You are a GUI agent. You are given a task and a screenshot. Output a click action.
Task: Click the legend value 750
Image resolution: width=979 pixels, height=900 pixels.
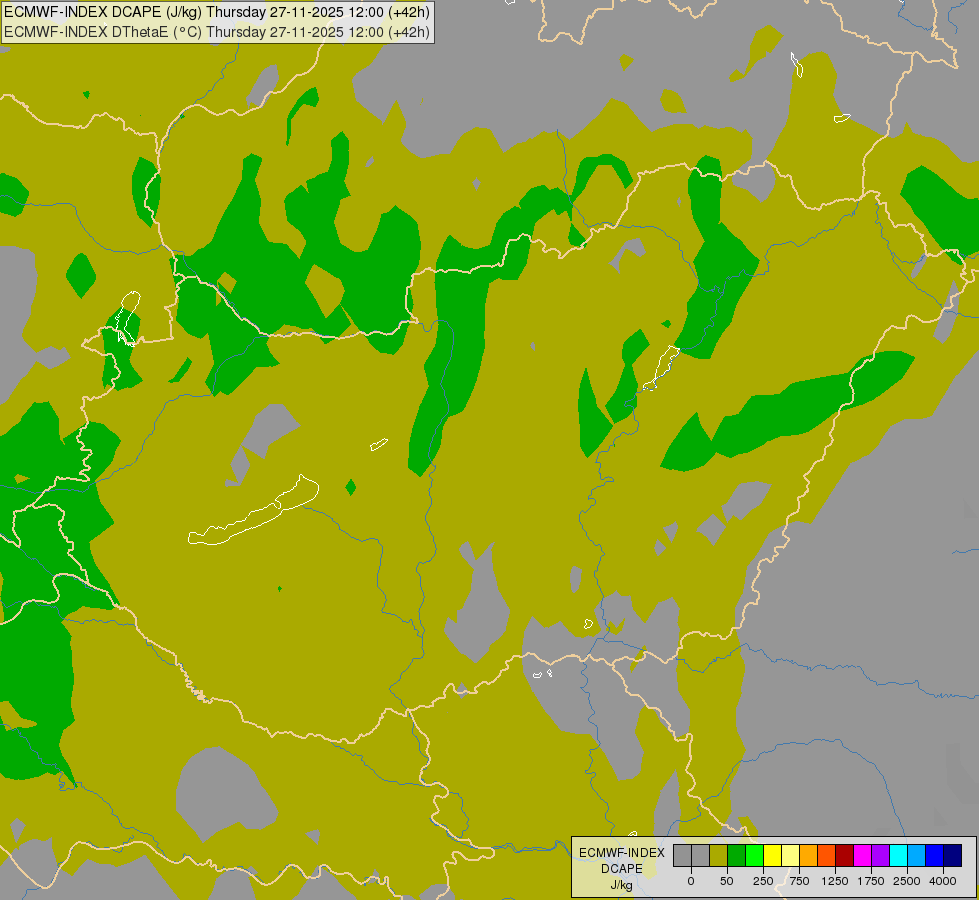(x=799, y=881)
